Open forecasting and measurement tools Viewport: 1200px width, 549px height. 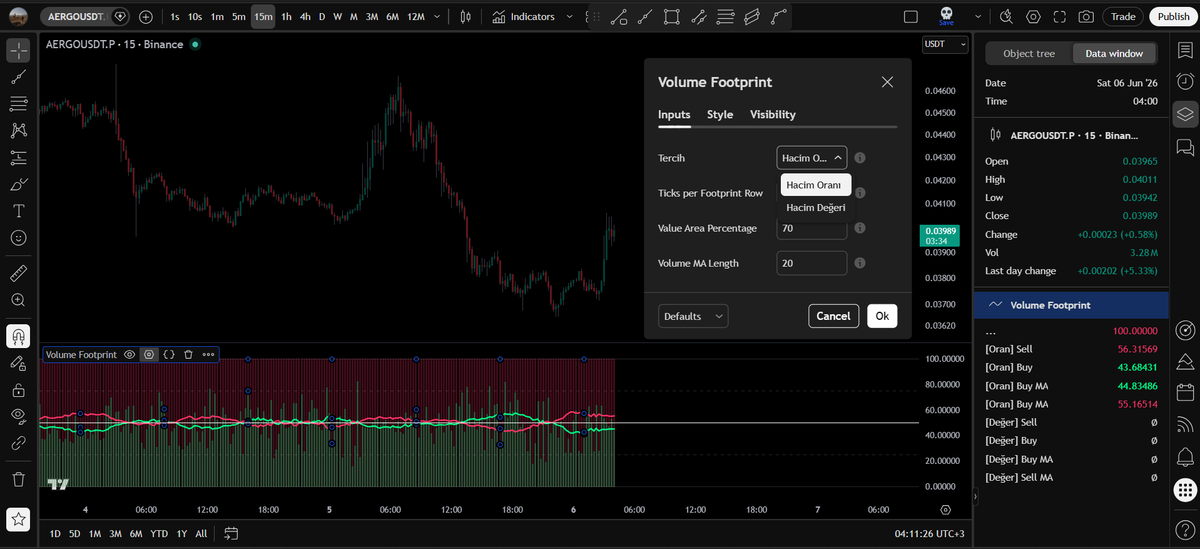(x=18, y=157)
